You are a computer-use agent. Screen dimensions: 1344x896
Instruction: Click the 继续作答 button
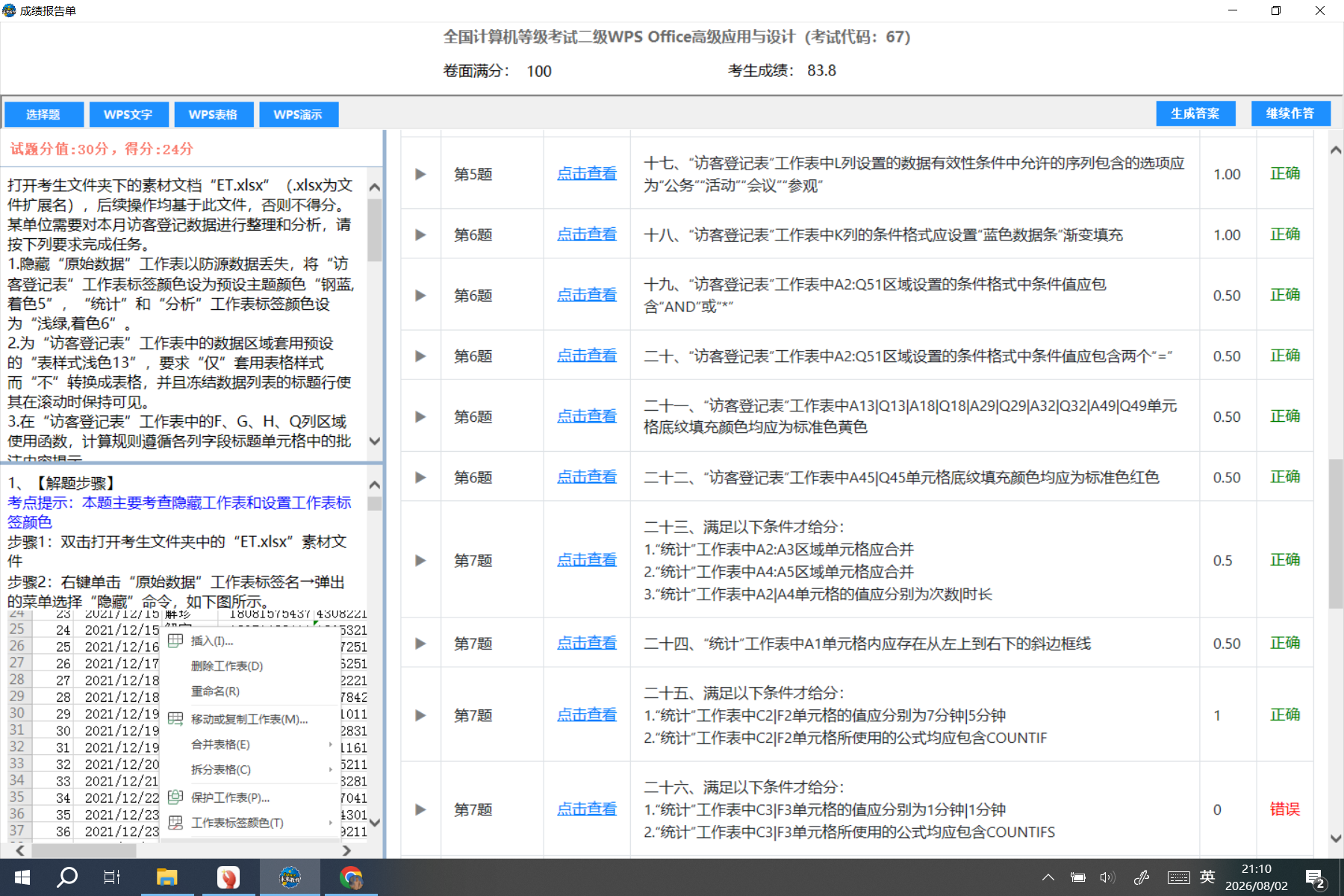[x=1290, y=113]
